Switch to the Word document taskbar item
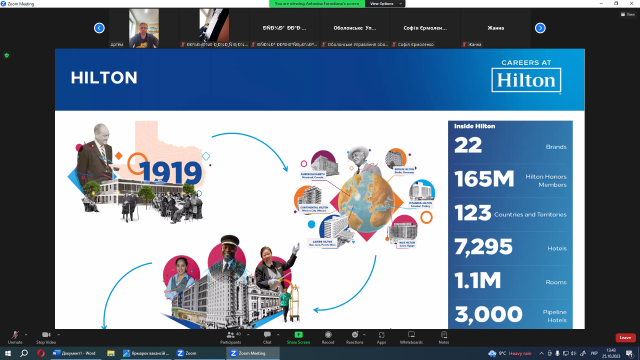 click(x=76, y=353)
